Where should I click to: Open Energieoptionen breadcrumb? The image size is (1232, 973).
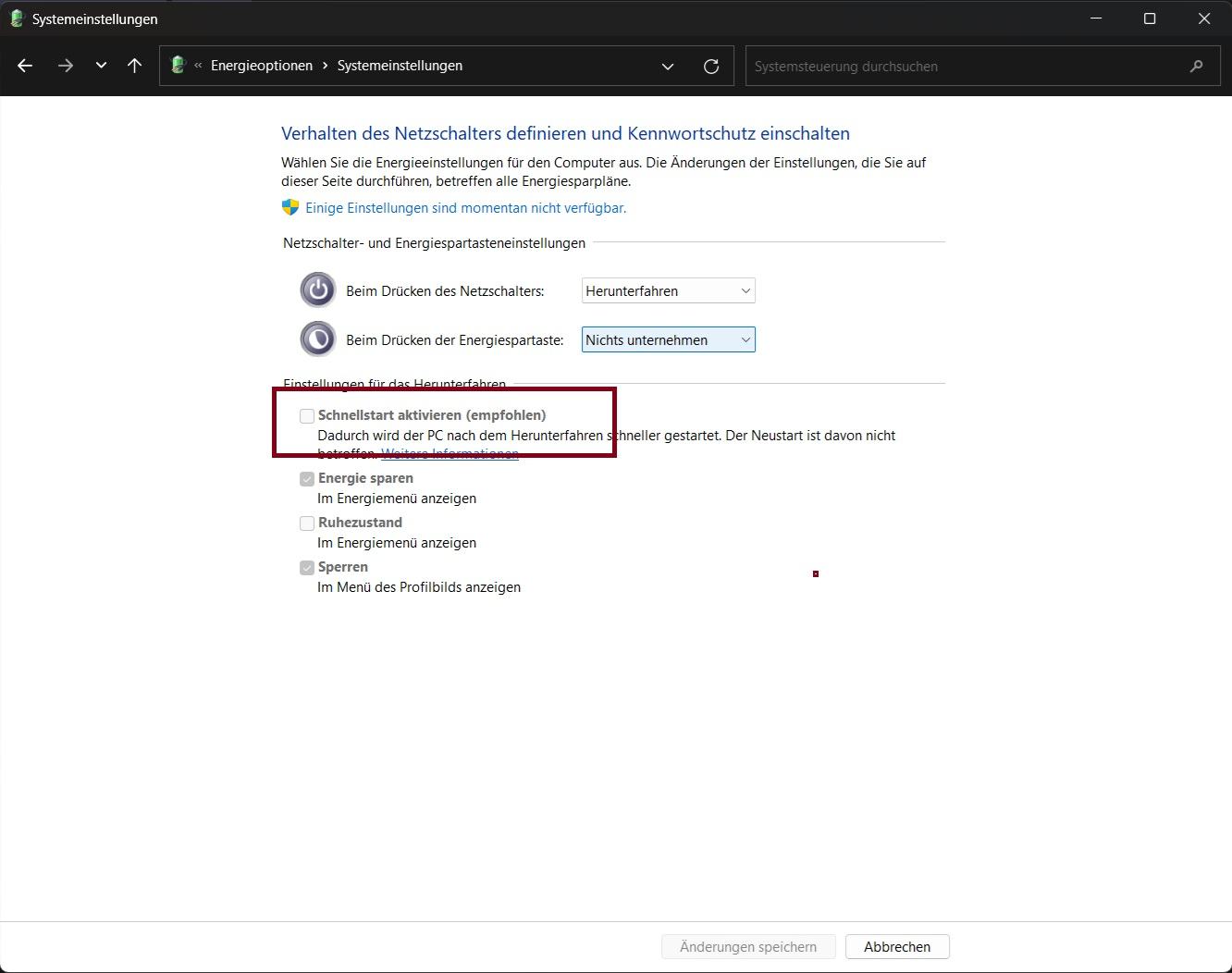coord(262,66)
